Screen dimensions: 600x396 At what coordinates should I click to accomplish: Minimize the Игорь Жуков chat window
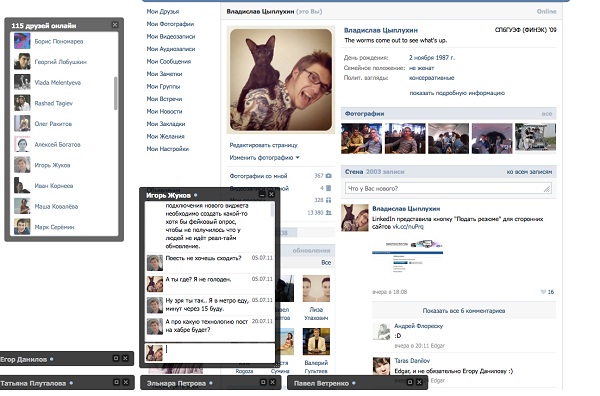point(262,195)
